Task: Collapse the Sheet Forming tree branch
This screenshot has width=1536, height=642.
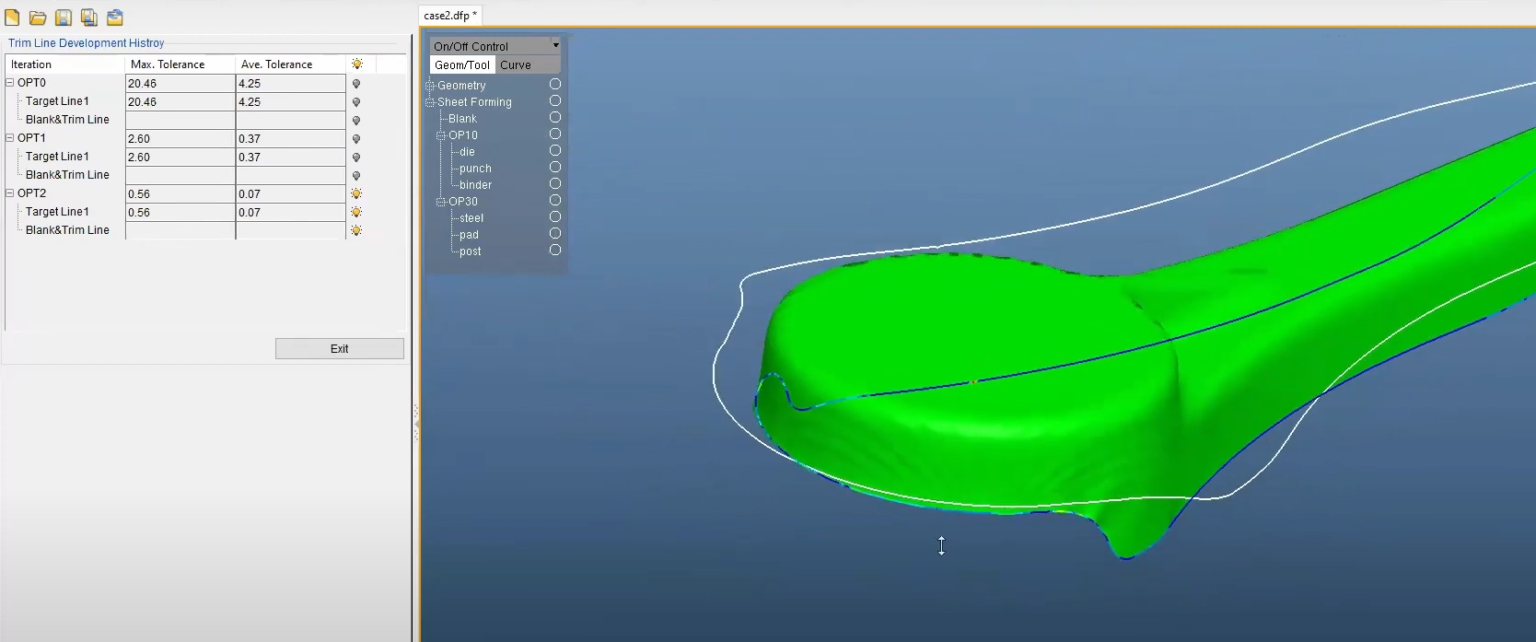Action: (428, 101)
